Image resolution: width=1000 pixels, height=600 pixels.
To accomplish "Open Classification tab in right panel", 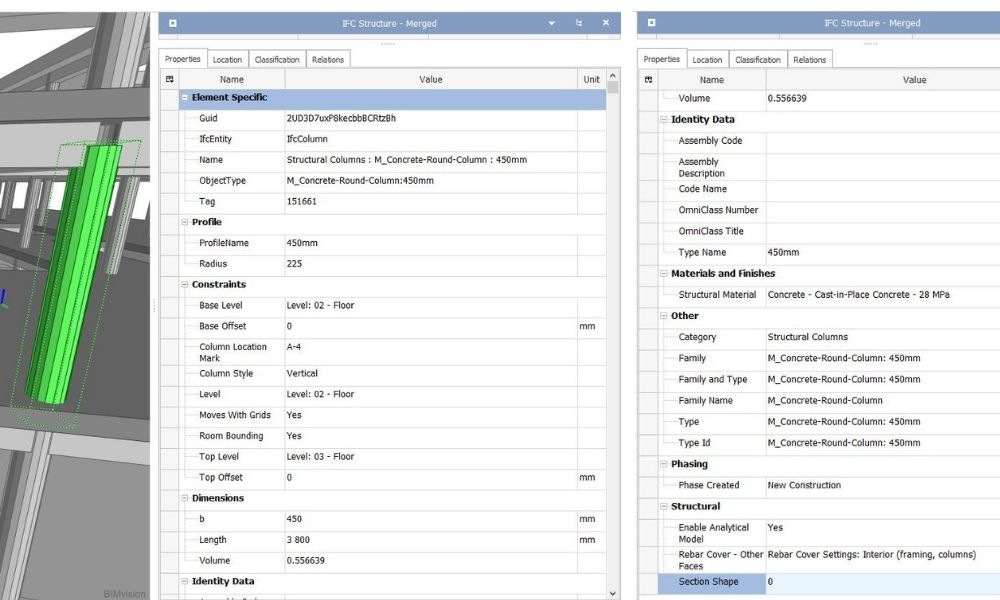I will 758,59.
